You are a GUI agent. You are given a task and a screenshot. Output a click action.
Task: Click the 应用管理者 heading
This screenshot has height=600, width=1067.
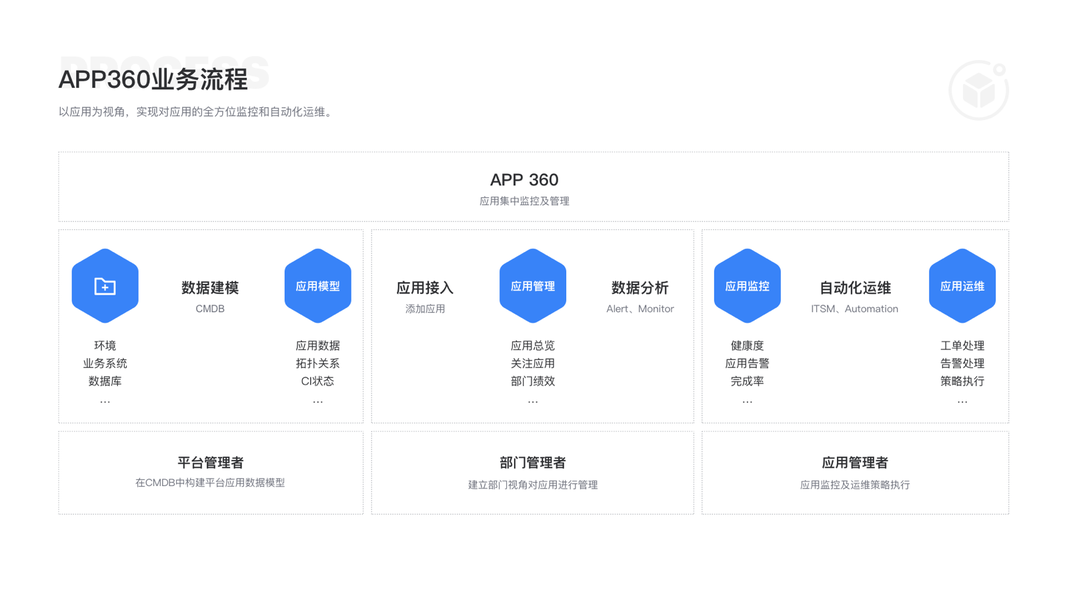coord(855,463)
